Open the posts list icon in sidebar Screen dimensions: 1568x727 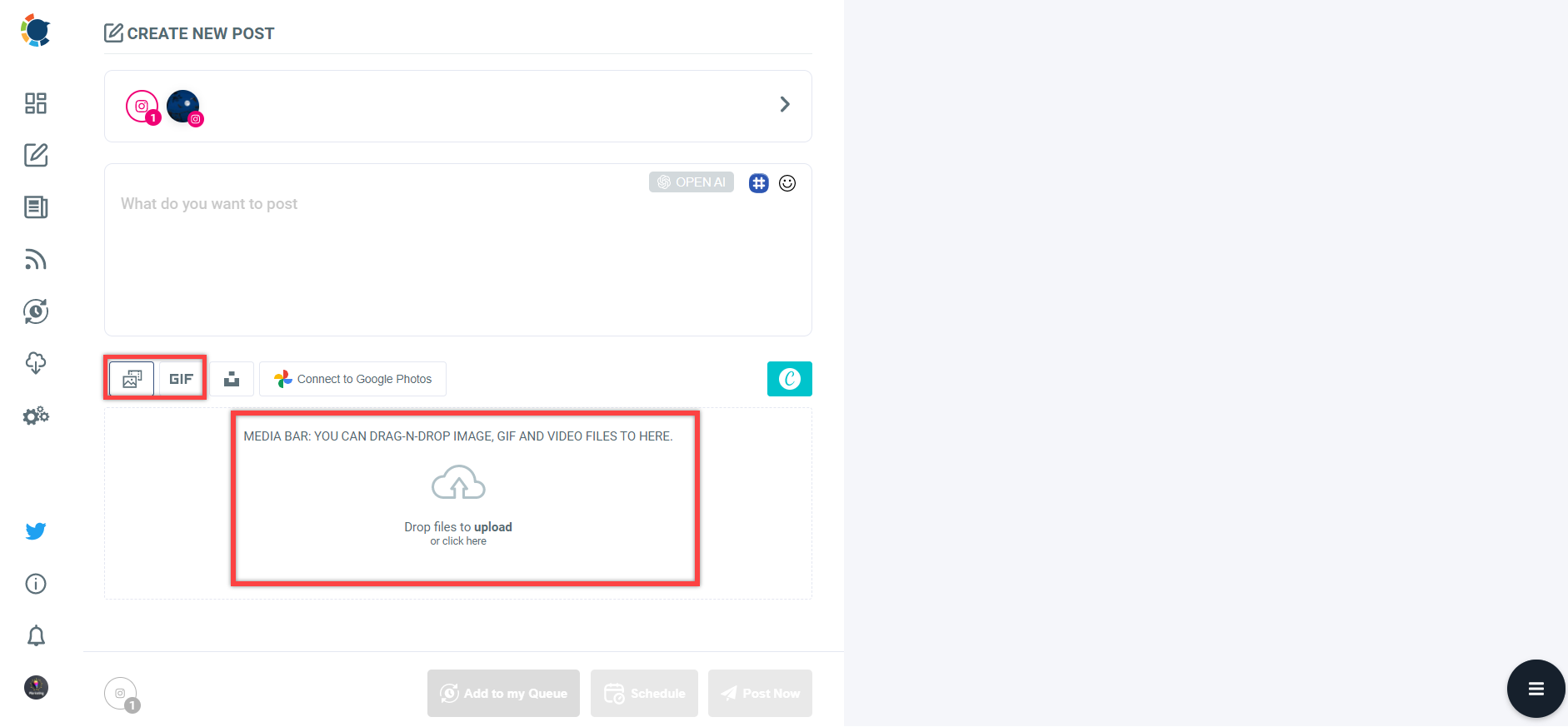tap(36, 207)
